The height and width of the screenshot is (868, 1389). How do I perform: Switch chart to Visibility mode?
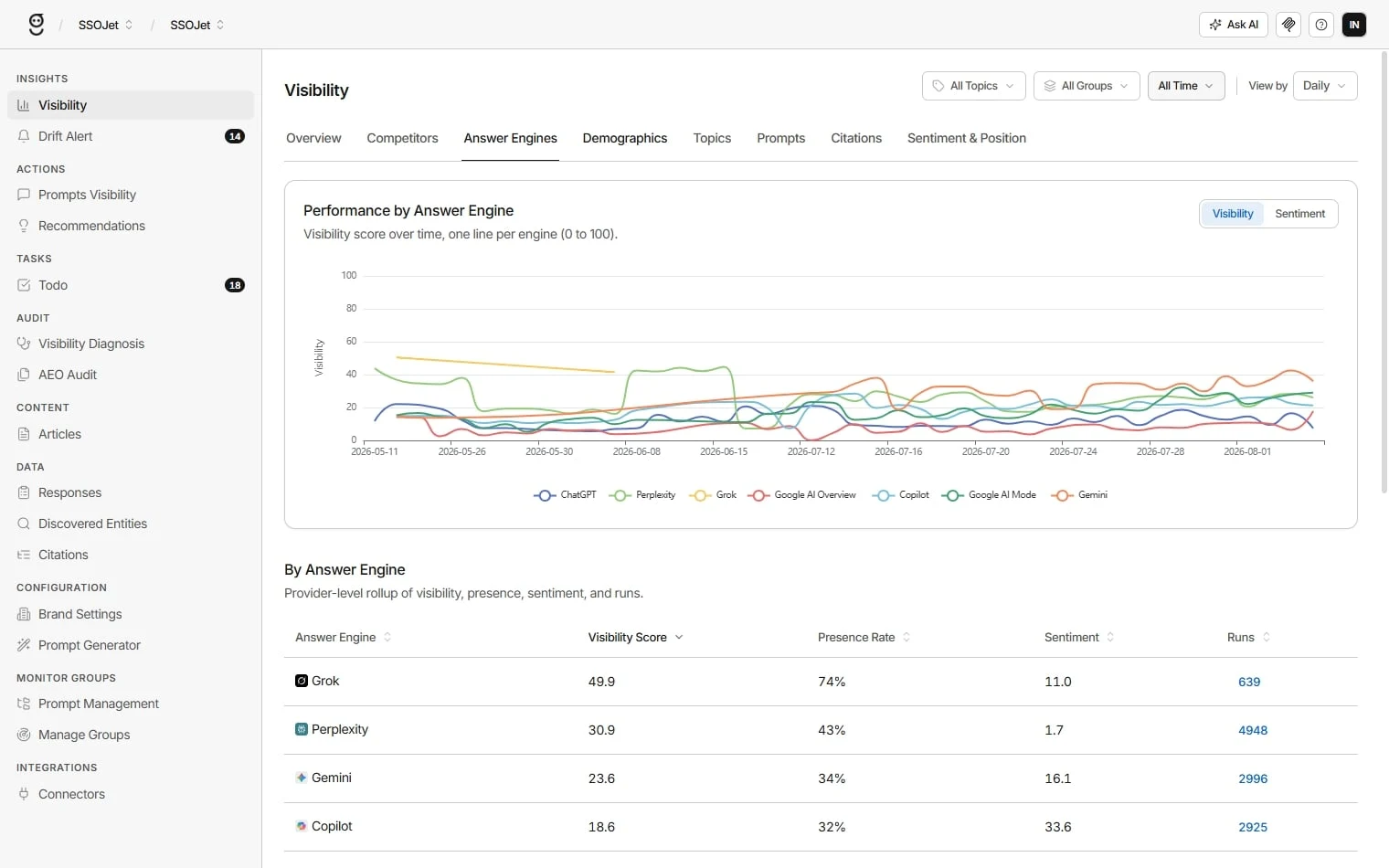pyautogui.click(x=1233, y=214)
